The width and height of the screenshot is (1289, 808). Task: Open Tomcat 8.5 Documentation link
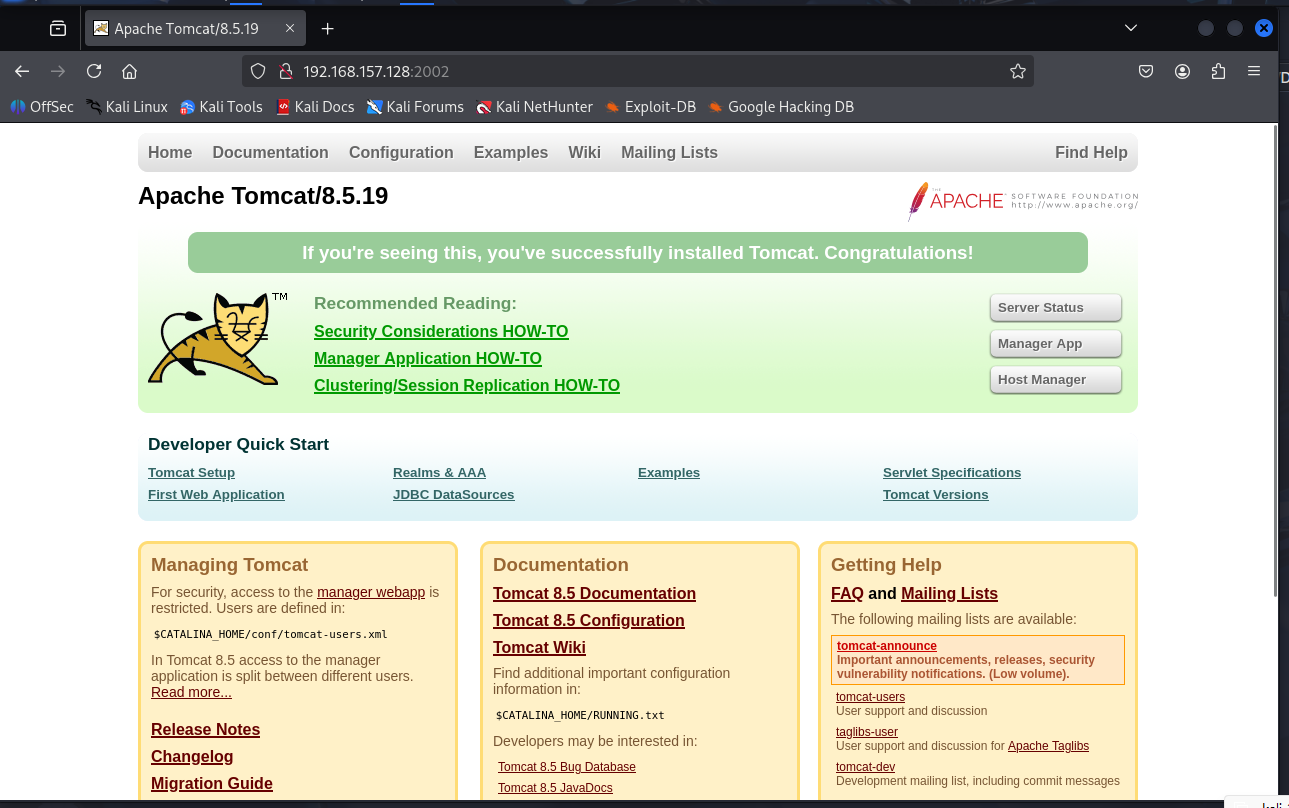pos(594,593)
